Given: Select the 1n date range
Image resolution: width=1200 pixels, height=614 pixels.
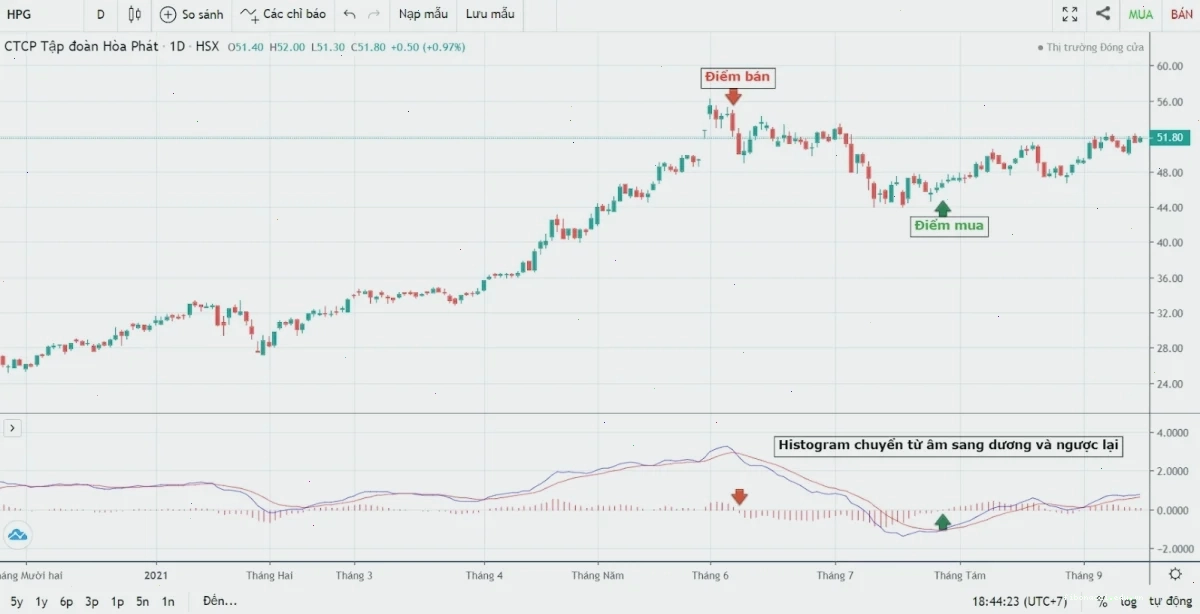Looking at the screenshot, I should click(168, 601).
